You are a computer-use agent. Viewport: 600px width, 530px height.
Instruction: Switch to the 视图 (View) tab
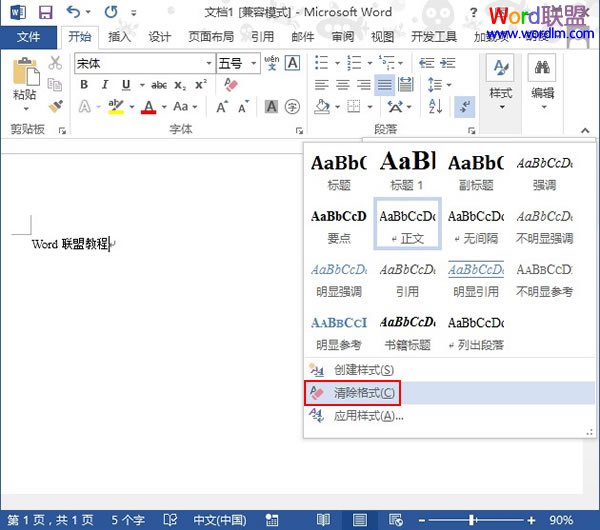[x=382, y=37]
